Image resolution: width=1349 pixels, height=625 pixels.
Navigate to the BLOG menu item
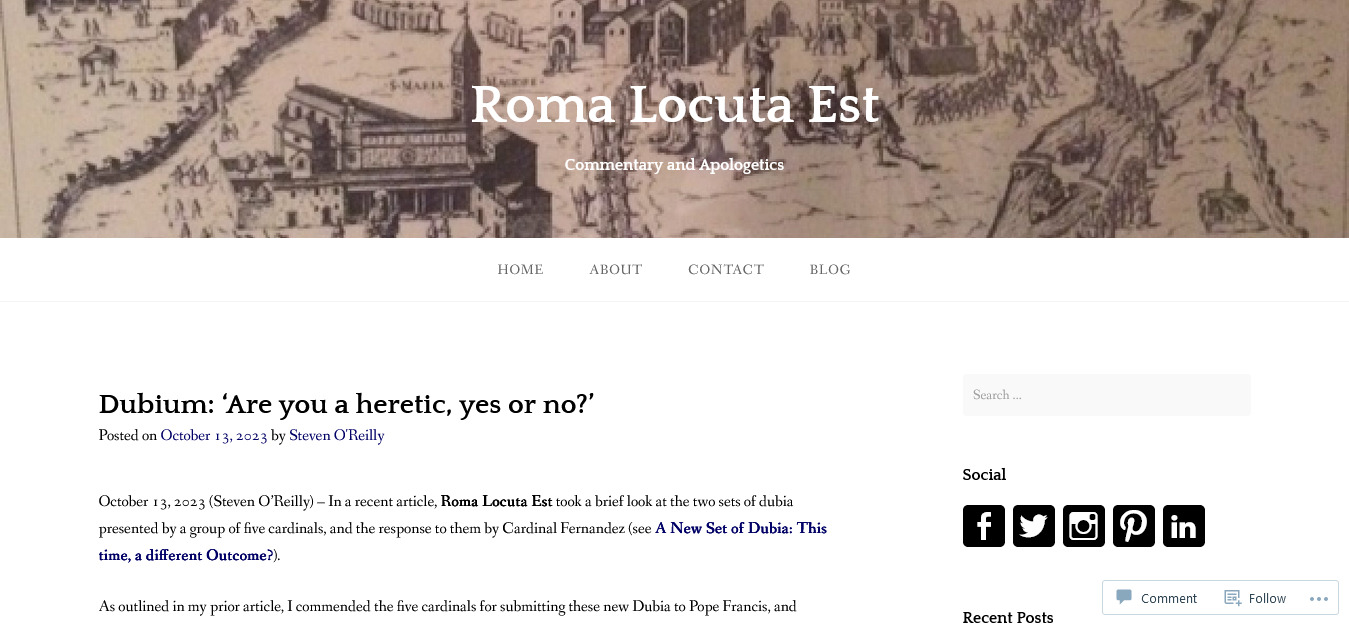pos(830,270)
